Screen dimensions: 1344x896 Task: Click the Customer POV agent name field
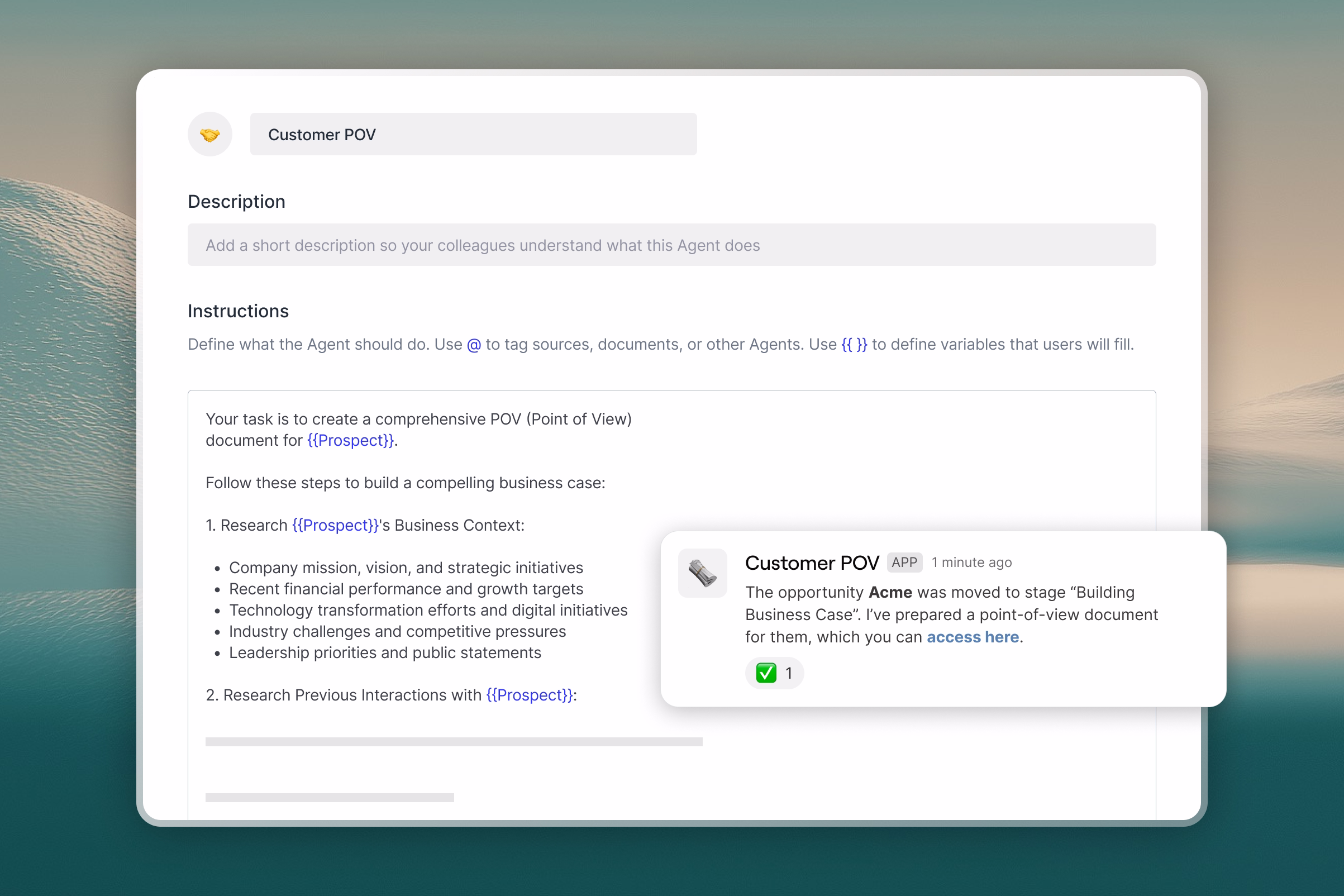pyautogui.click(x=473, y=134)
